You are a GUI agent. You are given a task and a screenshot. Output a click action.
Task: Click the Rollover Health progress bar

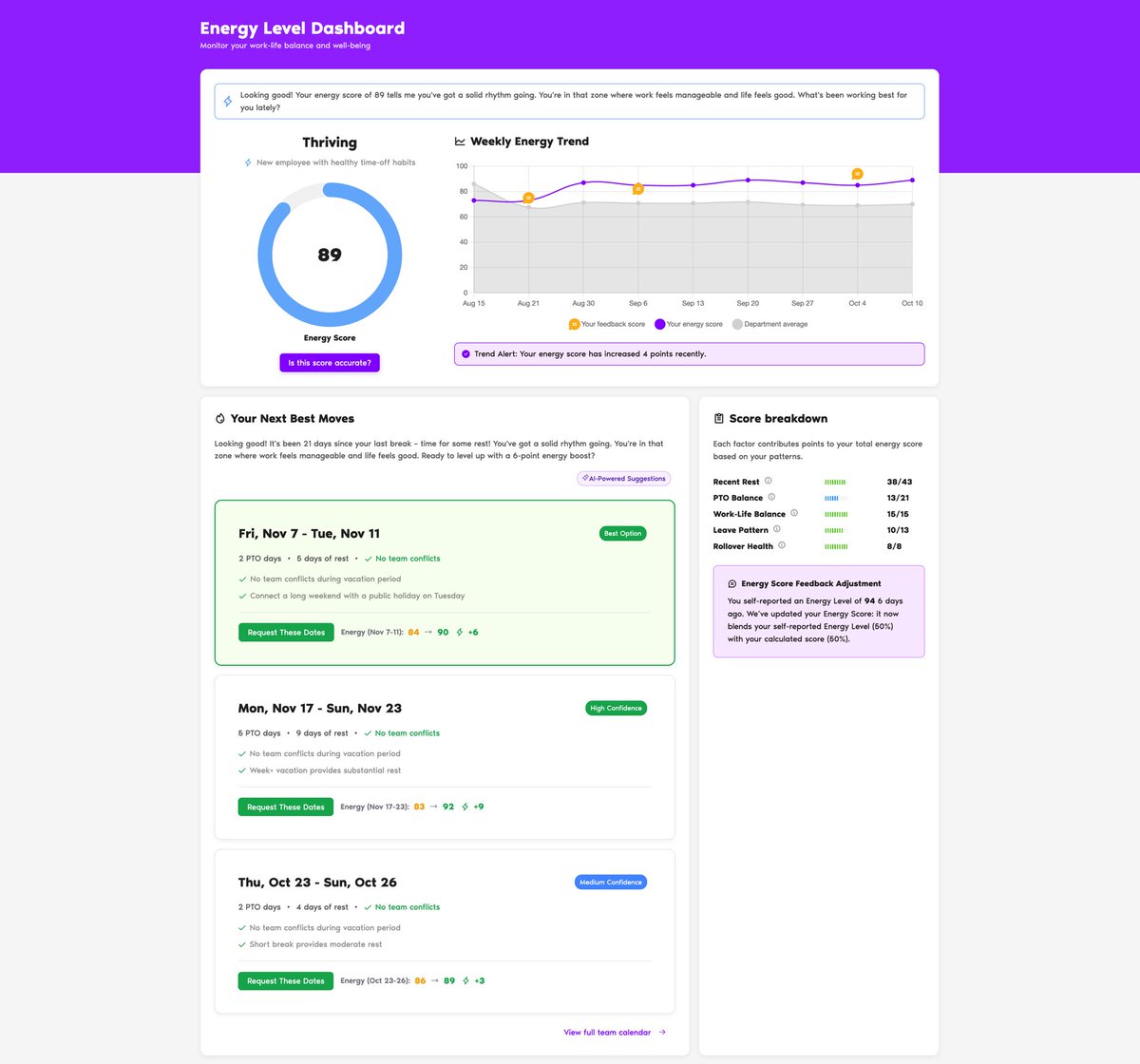point(836,546)
